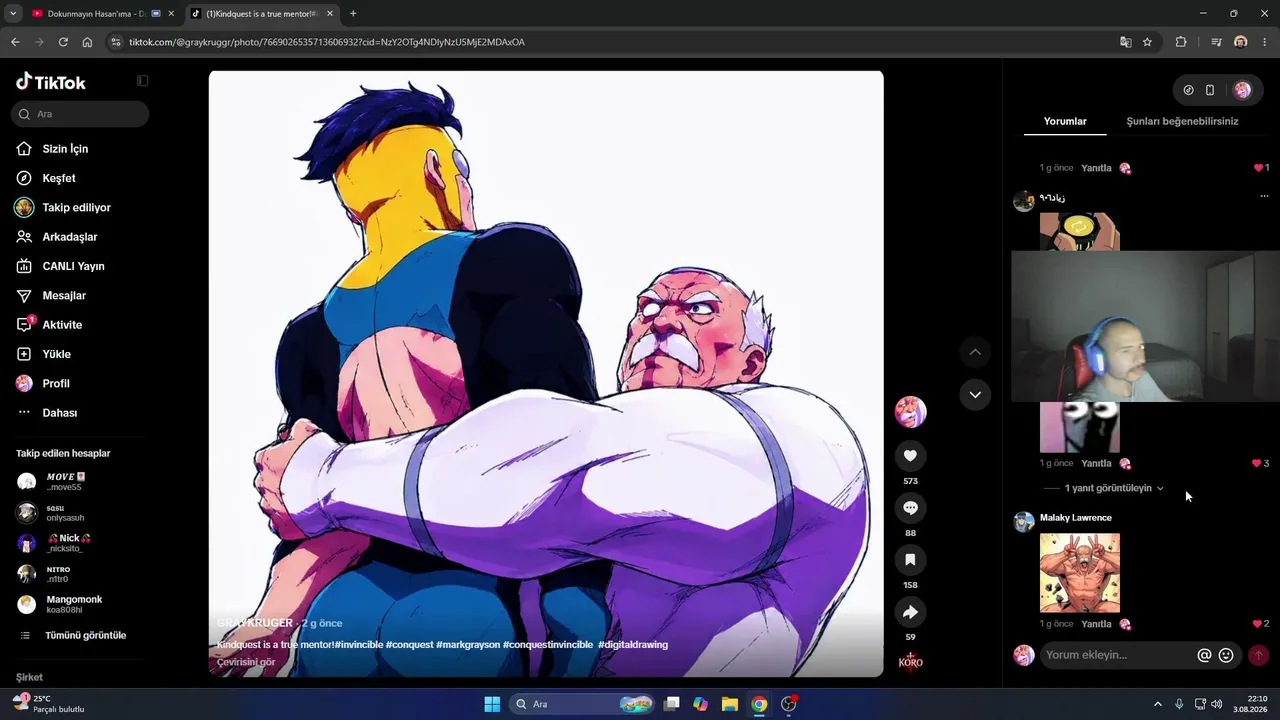Image resolution: width=1280 pixels, height=720 pixels.
Task: Focus the TikTok Ara search box
Action: (x=80, y=114)
